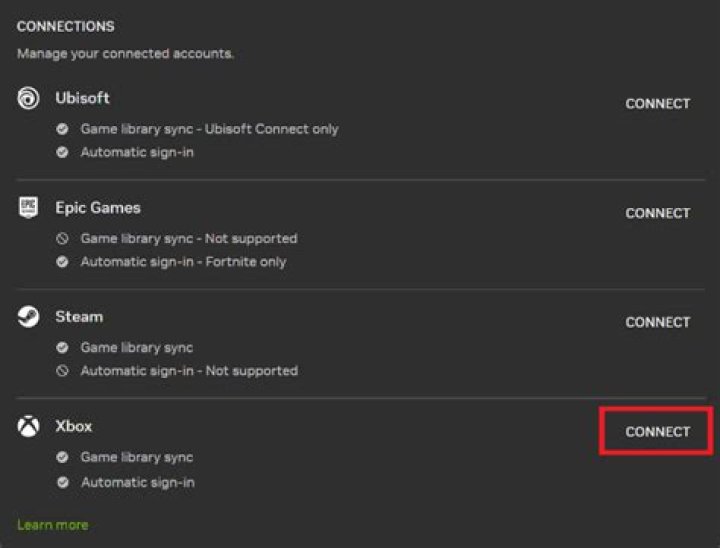Connect your Ubisoft account

[658, 104]
